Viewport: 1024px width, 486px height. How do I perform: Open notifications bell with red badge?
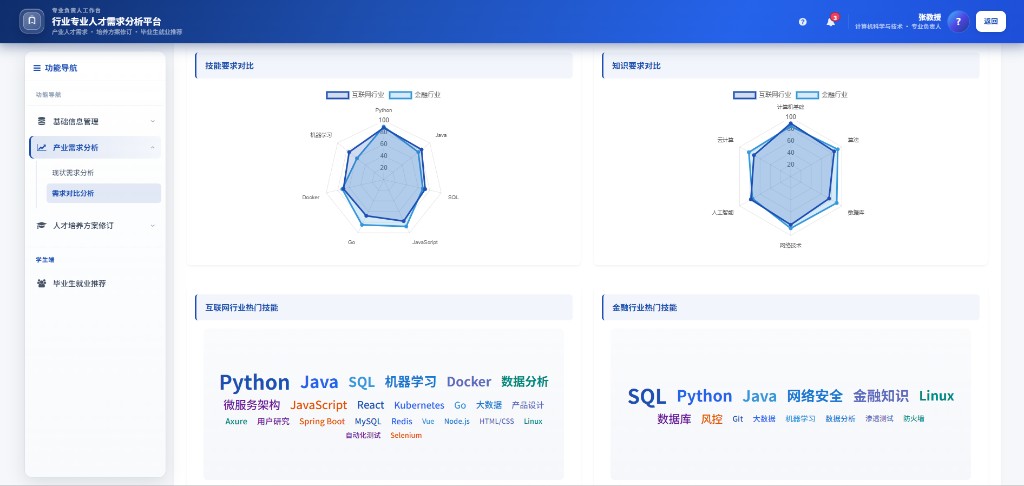tap(831, 22)
